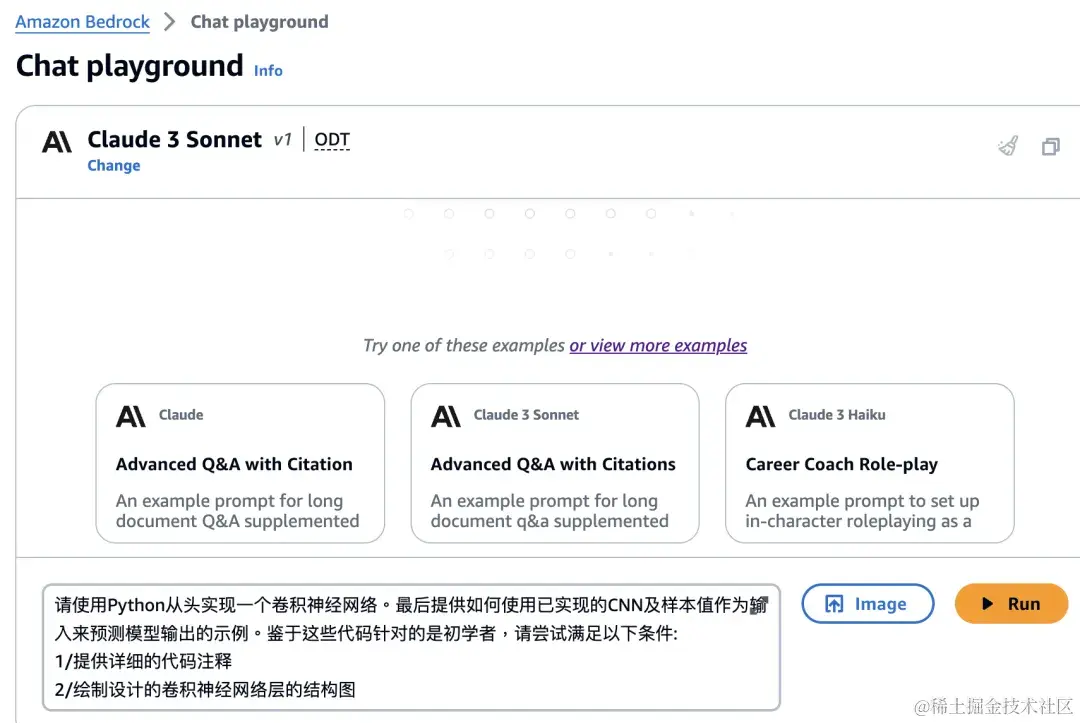Click Change to switch the model

[x=114, y=166]
